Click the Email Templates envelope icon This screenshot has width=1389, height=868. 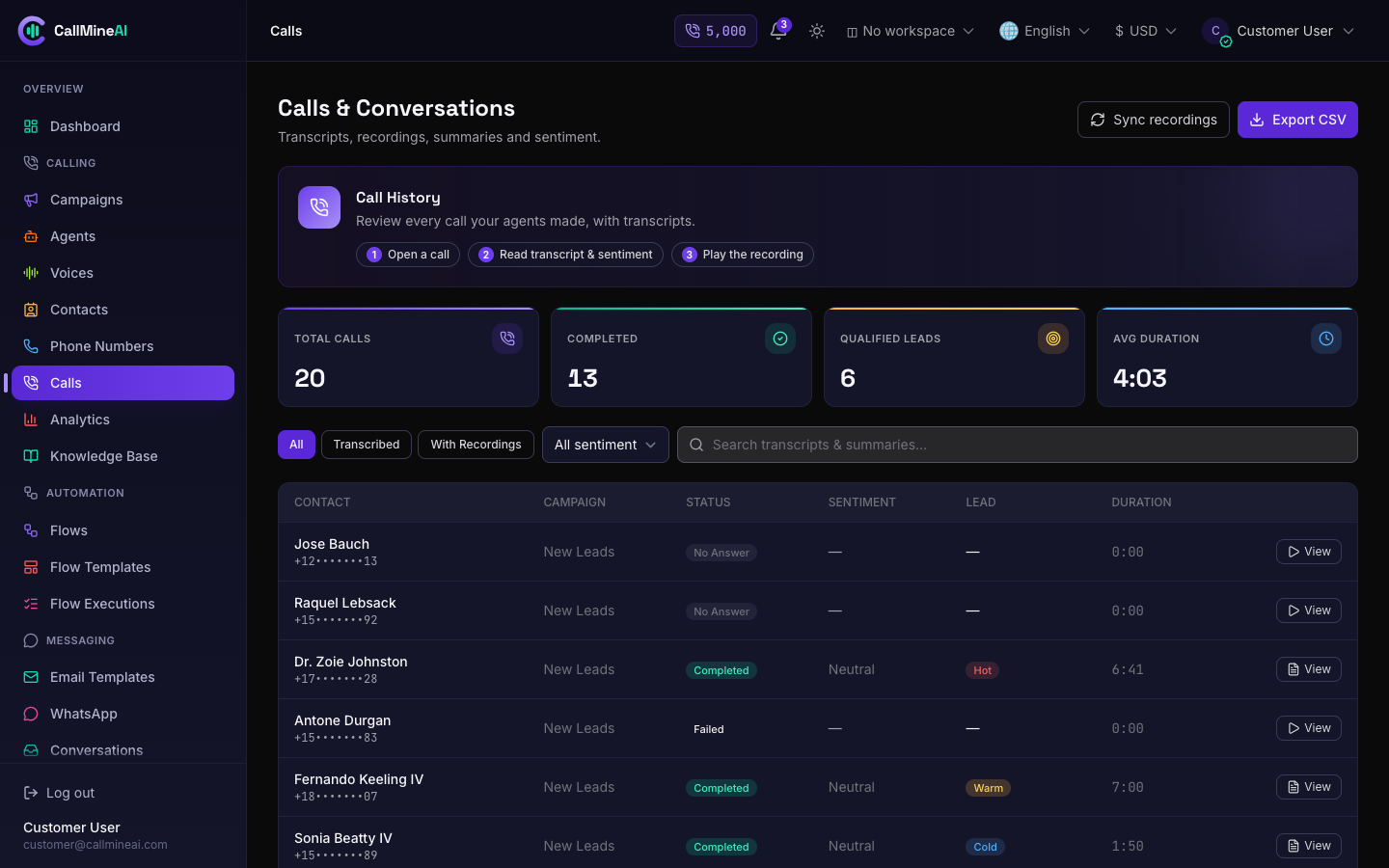[31, 677]
